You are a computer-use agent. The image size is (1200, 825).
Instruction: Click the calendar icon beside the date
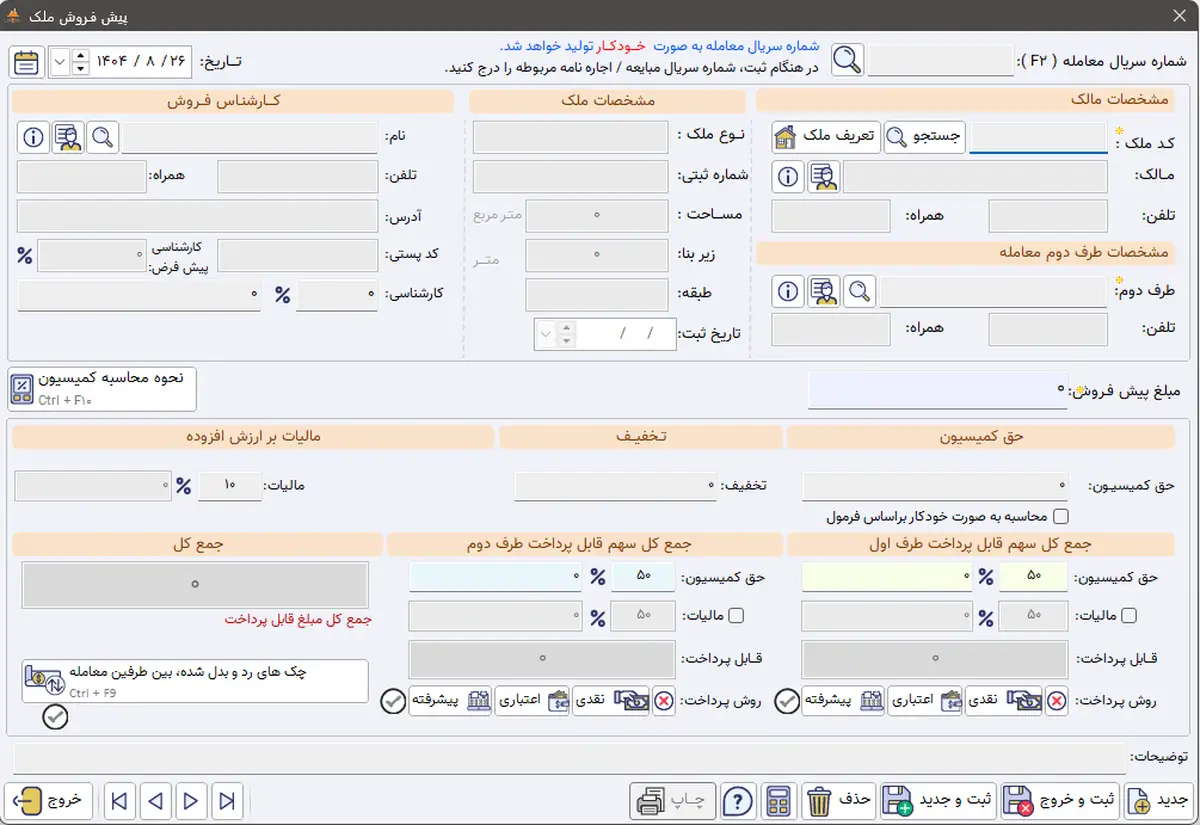tap(26, 62)
